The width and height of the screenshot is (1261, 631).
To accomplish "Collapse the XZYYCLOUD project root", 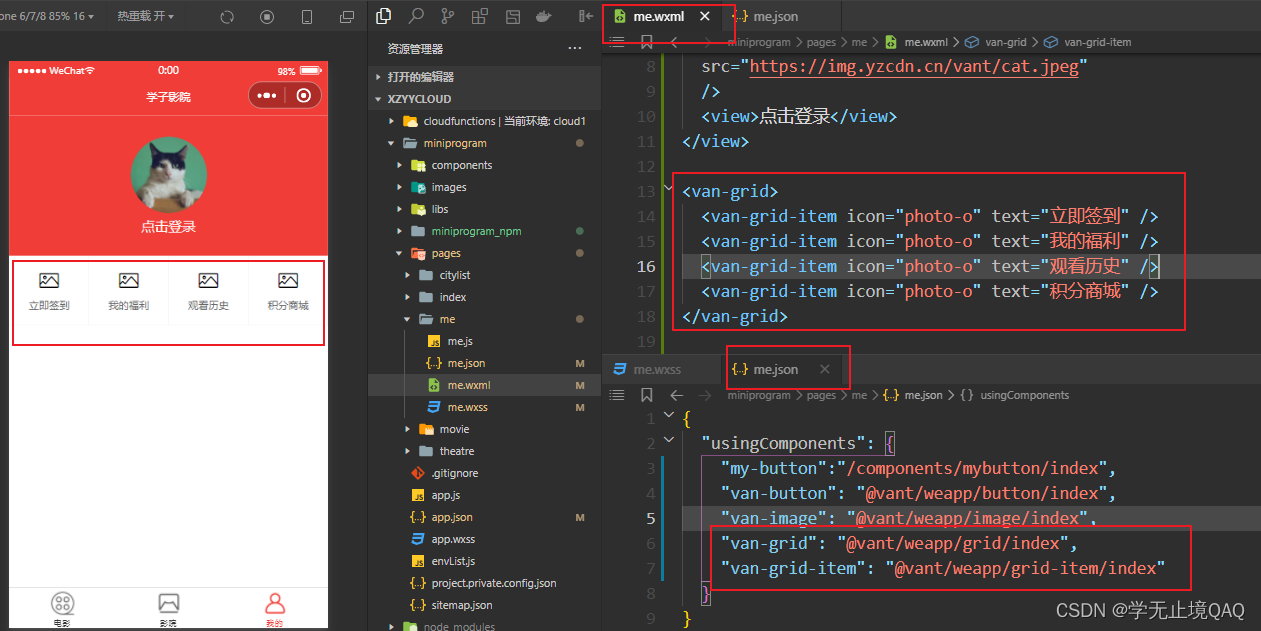I will pyautogui.click(x=420, y=99).
